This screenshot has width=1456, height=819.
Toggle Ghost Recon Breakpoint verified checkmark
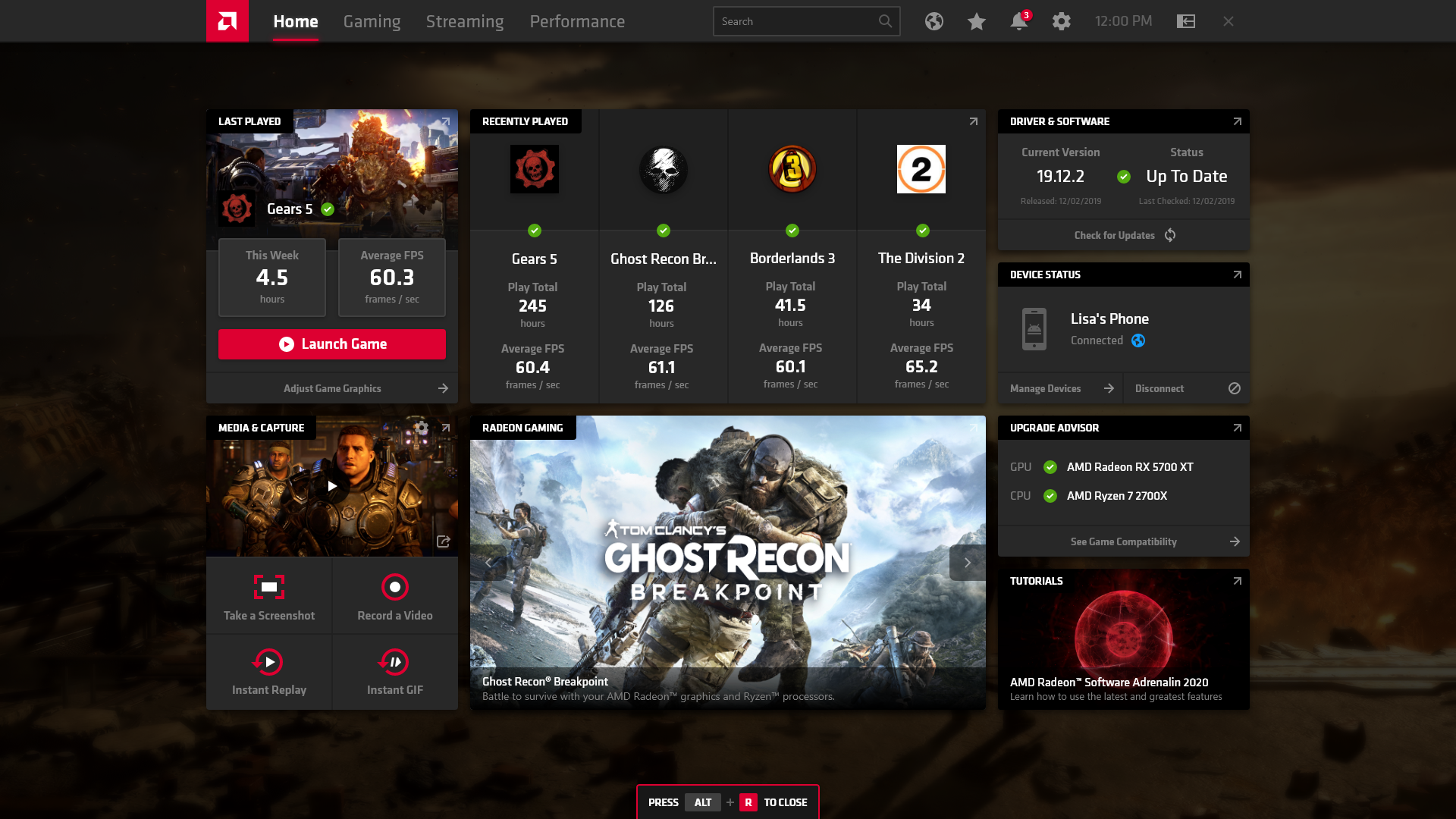662,230
